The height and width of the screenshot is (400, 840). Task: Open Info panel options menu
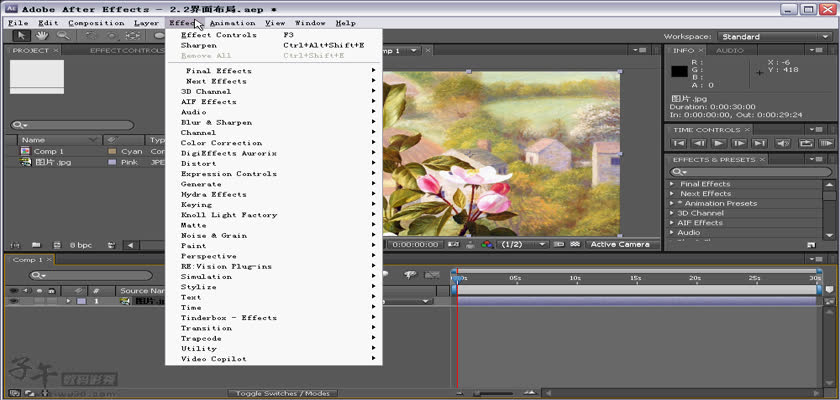(x=818, y=50)
